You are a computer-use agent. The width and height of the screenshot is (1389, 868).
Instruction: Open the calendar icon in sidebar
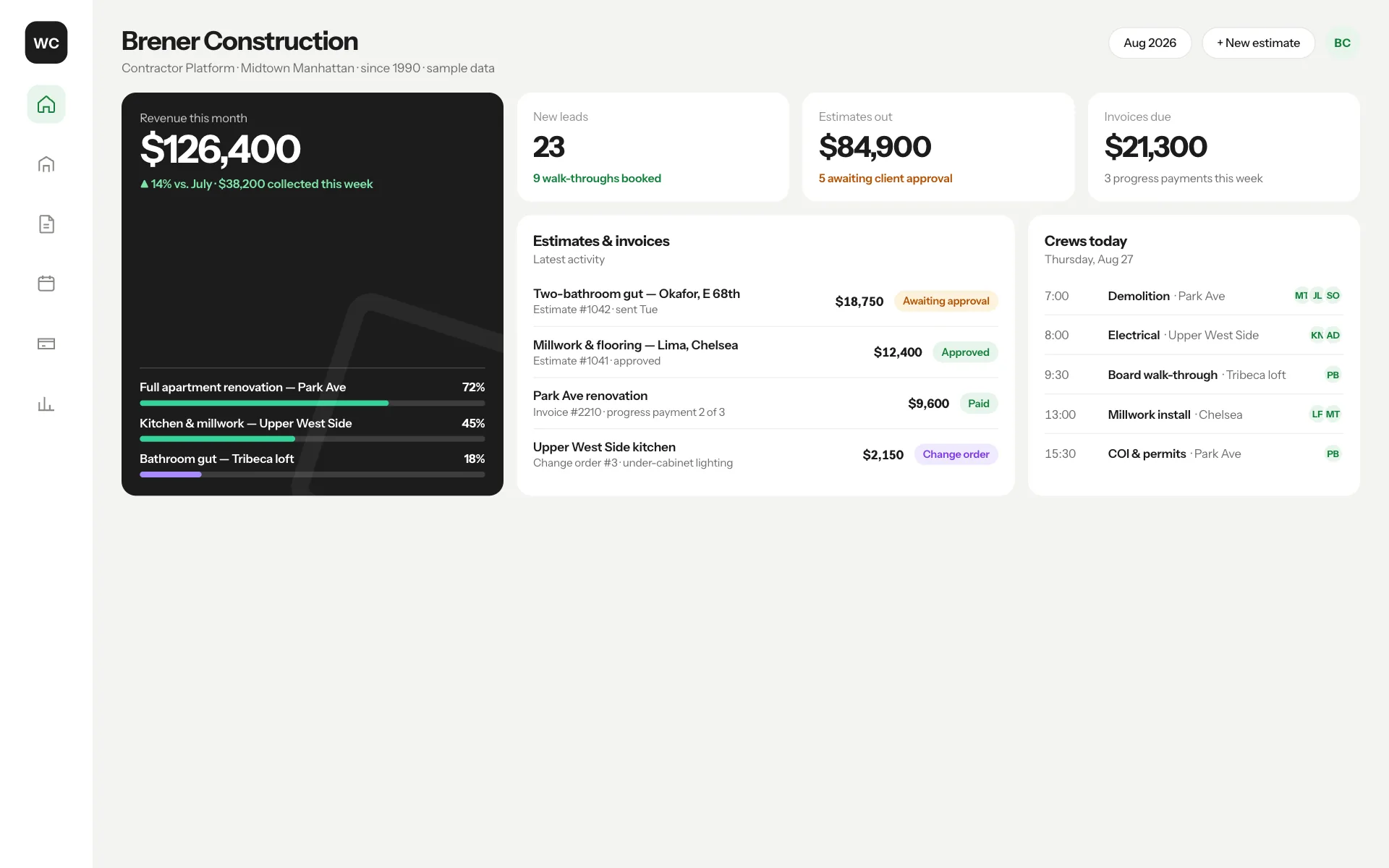tap(46, 284)
